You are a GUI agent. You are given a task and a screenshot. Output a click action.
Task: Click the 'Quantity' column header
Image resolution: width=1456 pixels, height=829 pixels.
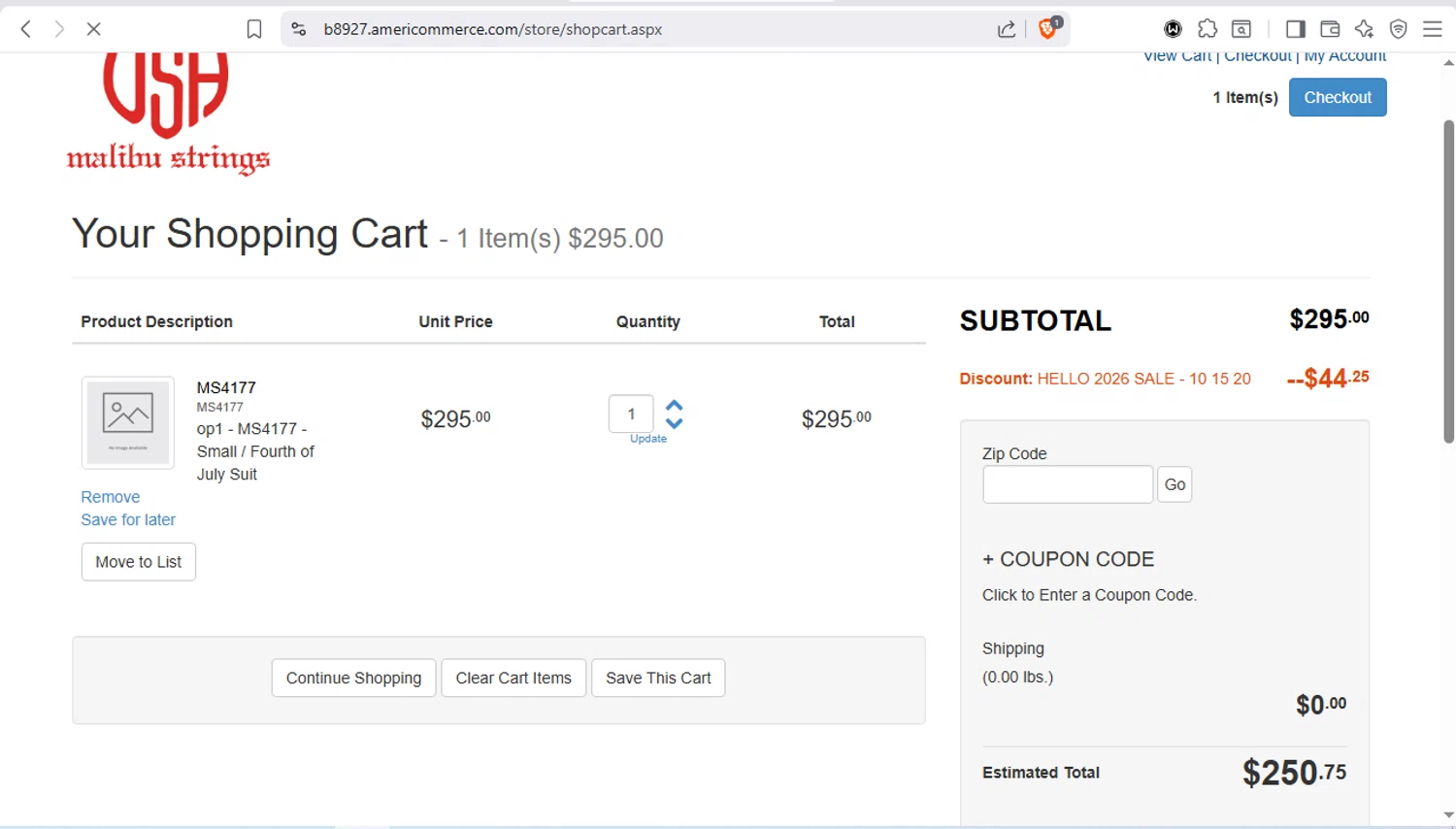pyautogui.click(x=648, y=321)
